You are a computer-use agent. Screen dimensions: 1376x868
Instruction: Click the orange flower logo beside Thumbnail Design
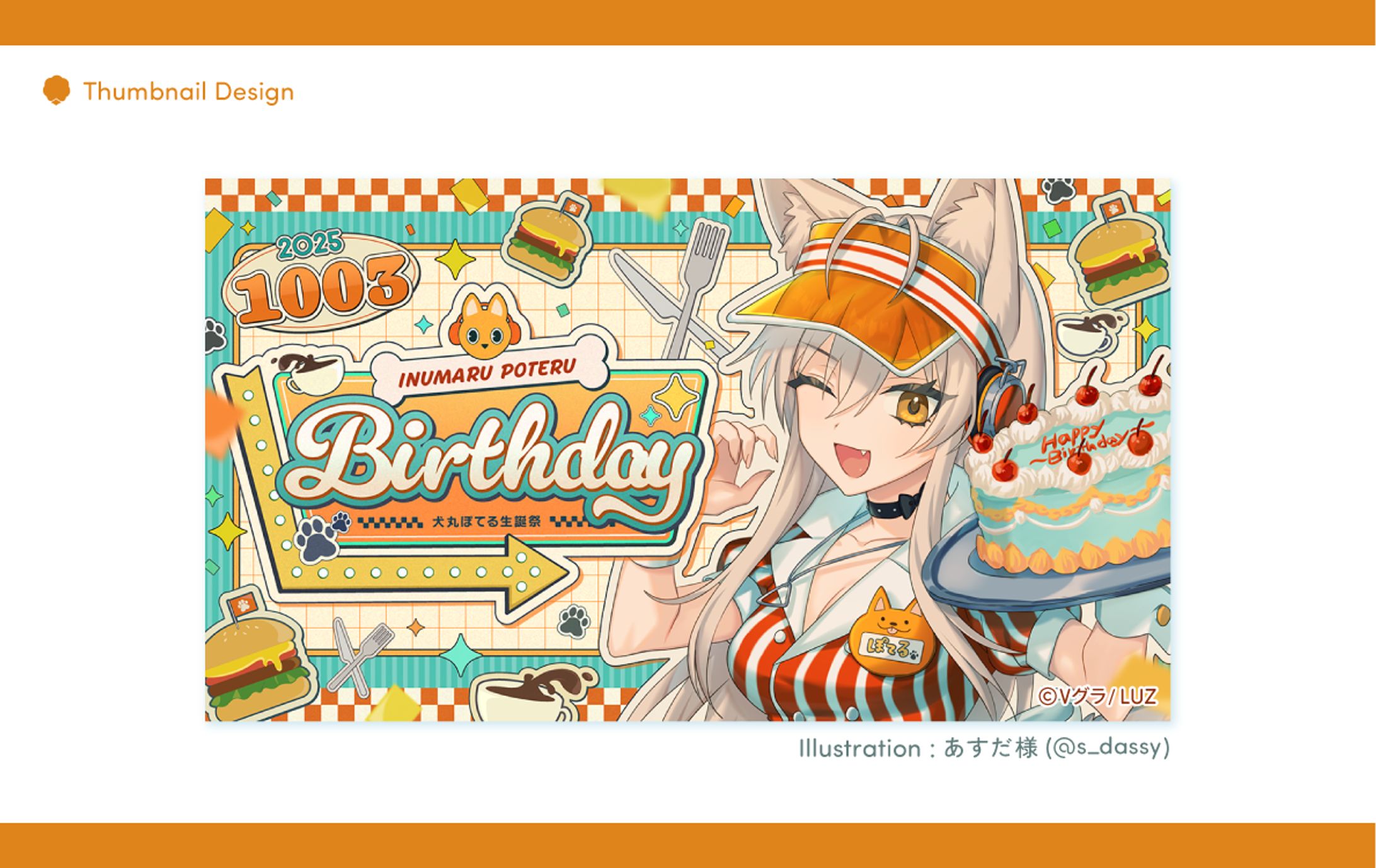[x=56, y=90]
